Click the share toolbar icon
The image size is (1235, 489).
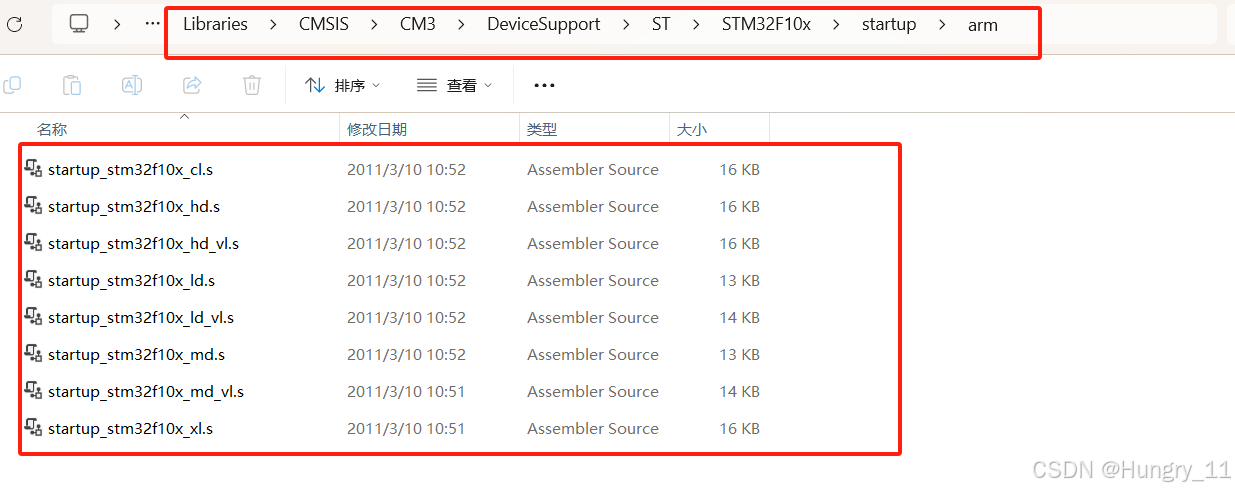pos(192,86)
